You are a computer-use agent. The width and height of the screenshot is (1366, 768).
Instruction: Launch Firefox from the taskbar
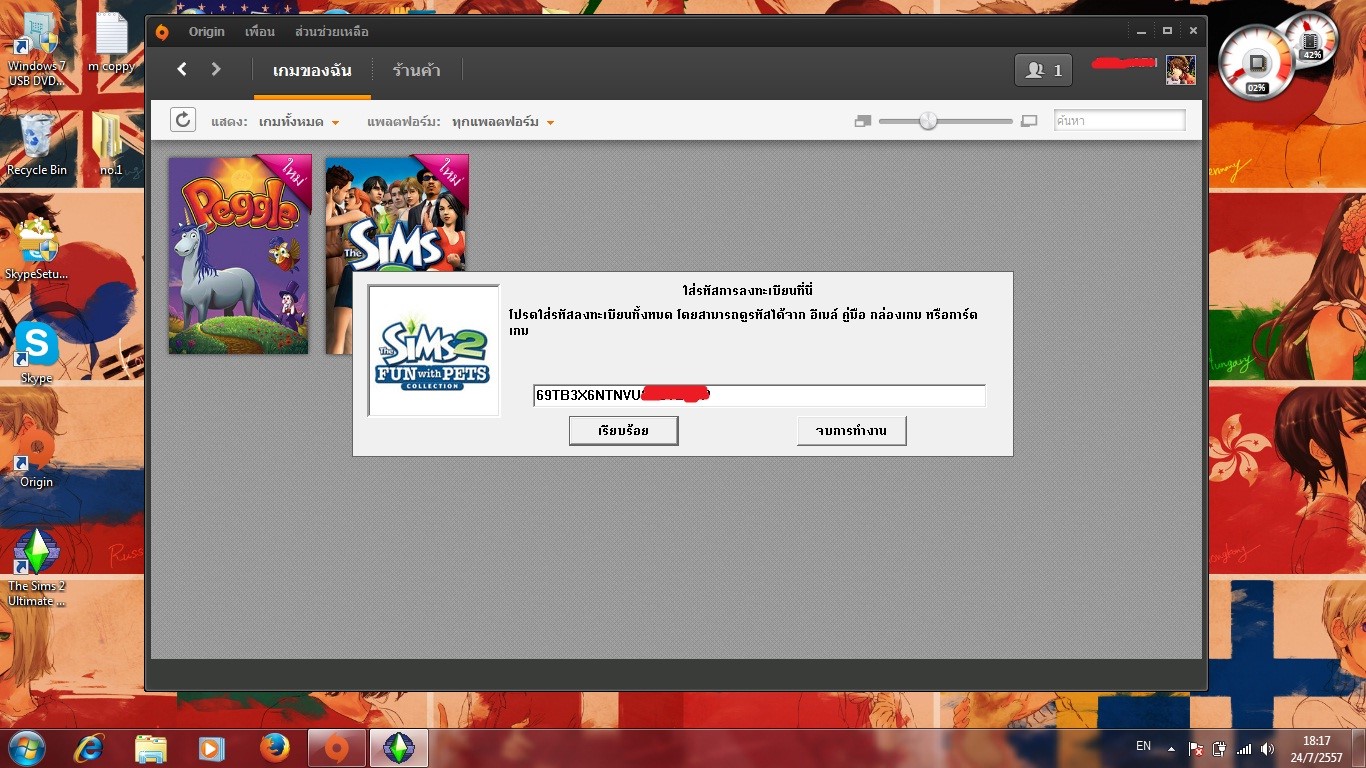274,748
